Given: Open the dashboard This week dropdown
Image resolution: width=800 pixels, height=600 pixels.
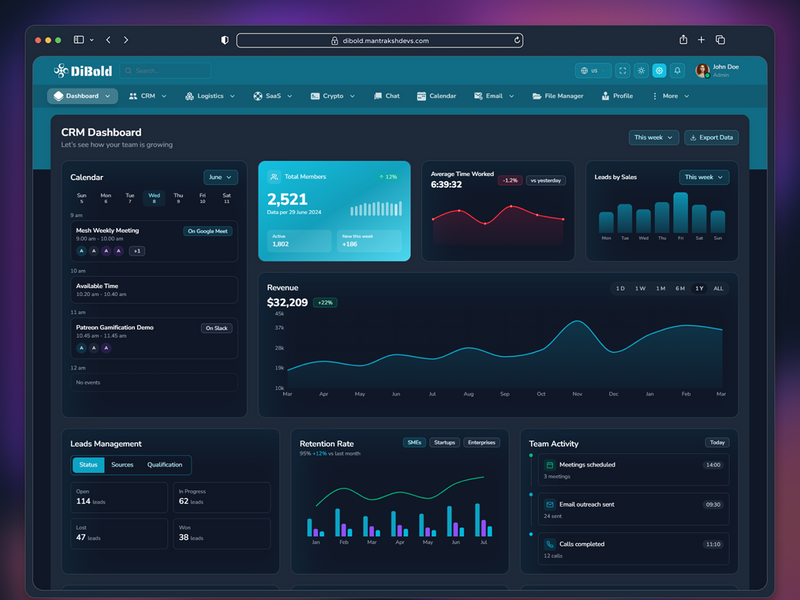Looking at the screenshot, I should pos(654,138).
